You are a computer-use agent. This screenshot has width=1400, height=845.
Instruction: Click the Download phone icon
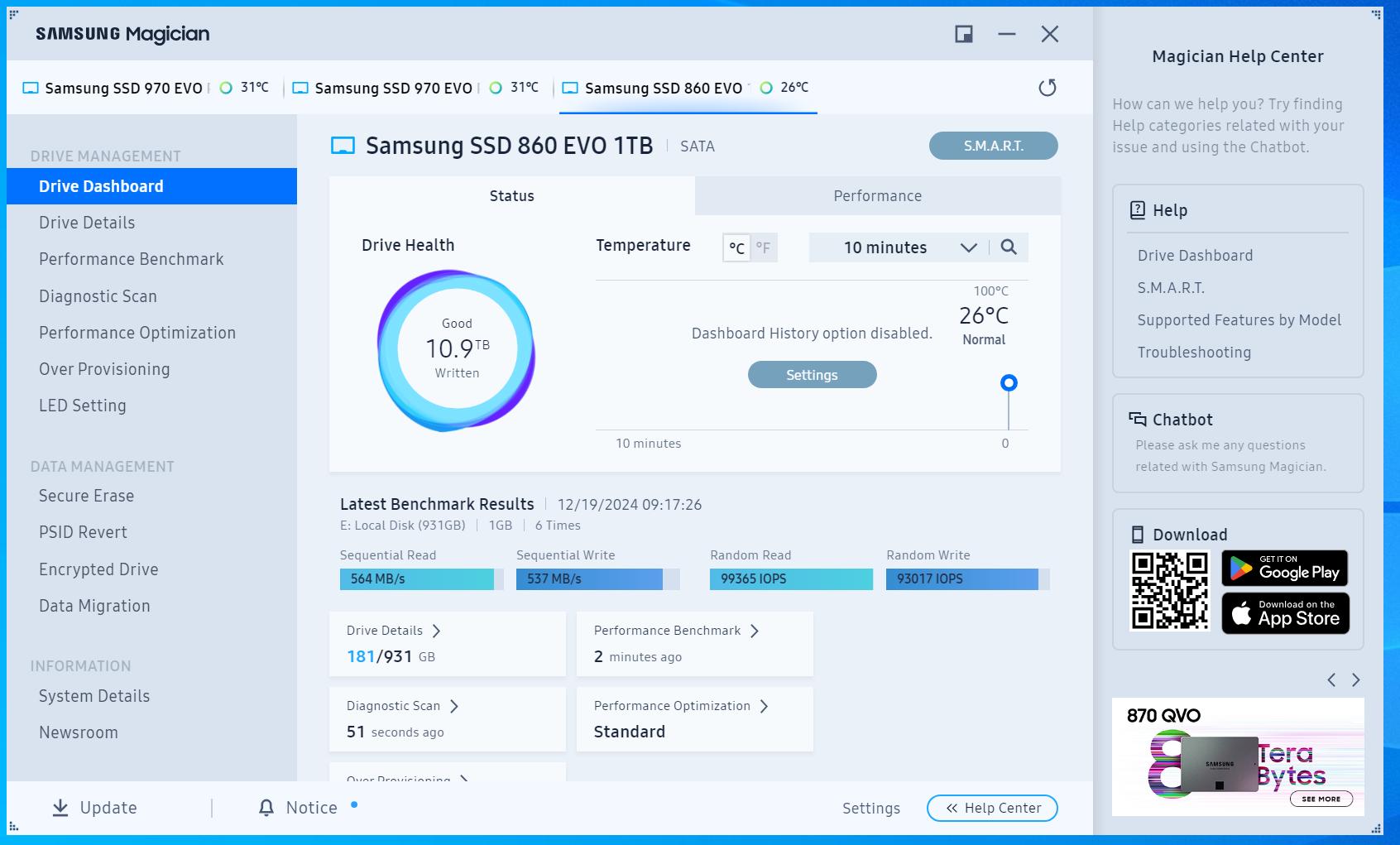pyautogui.click(x=1138, y=535)
